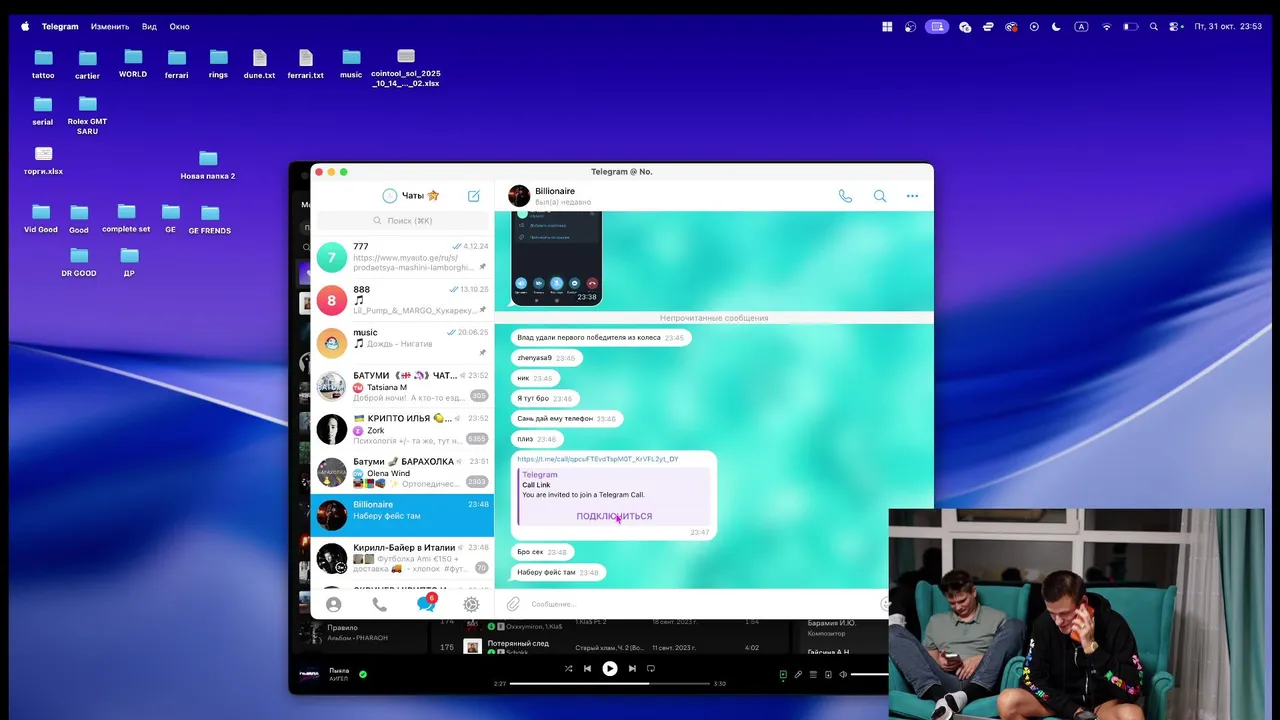Viewport: 1280px width, 720px height.
Task: Select the GE FRENDS folder on desktop
Action: point(210,219)
